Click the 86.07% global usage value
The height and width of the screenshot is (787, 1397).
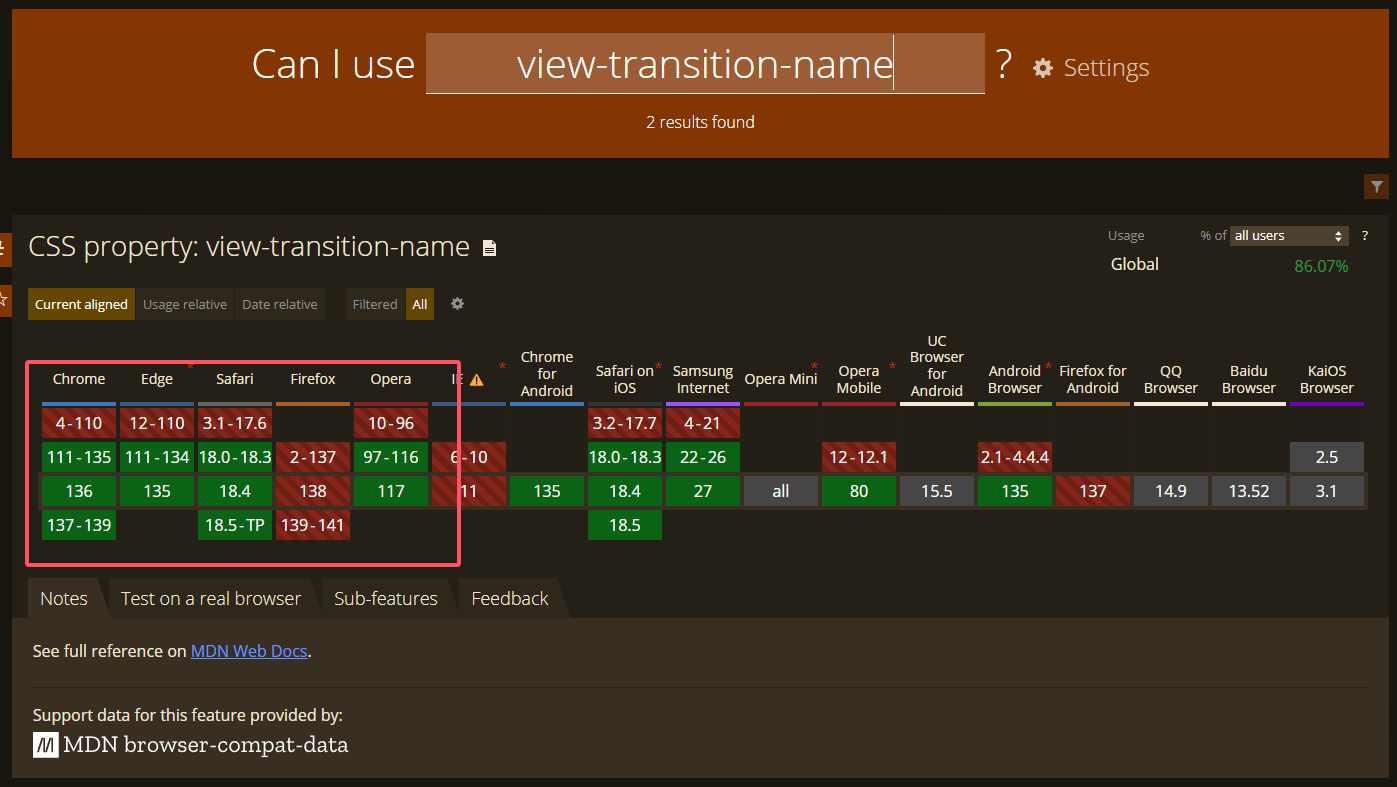(1321, 266)
